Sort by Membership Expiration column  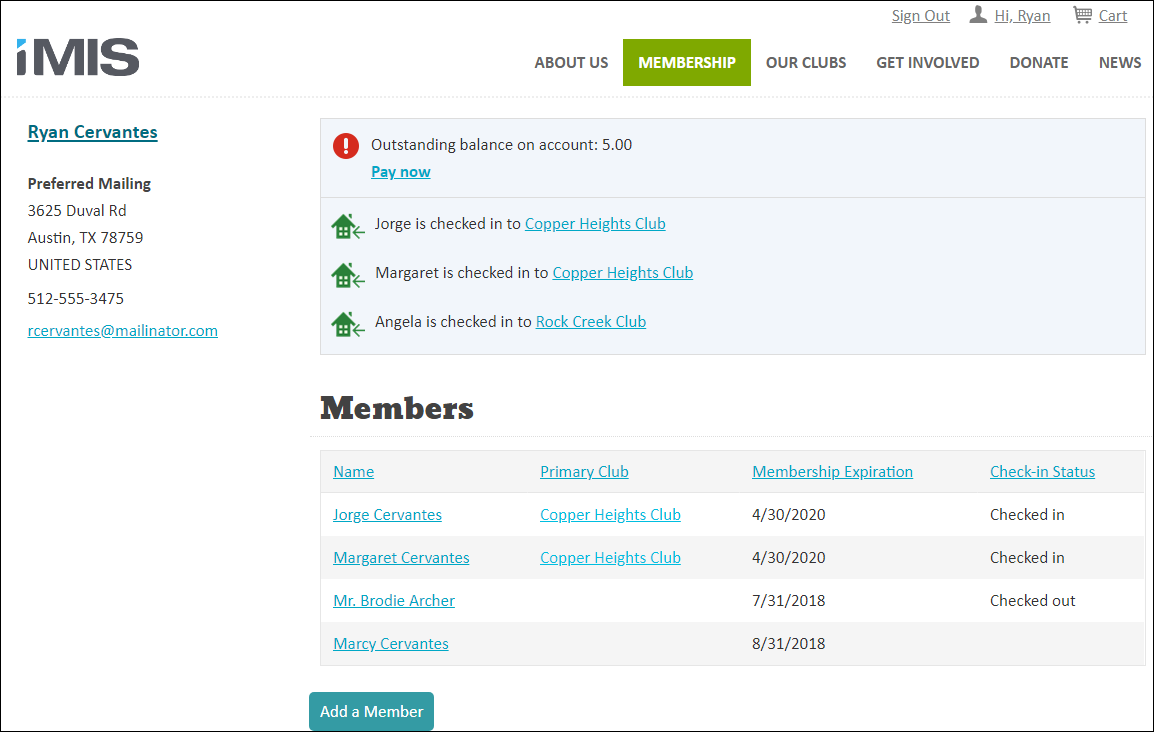click(832, 472)
